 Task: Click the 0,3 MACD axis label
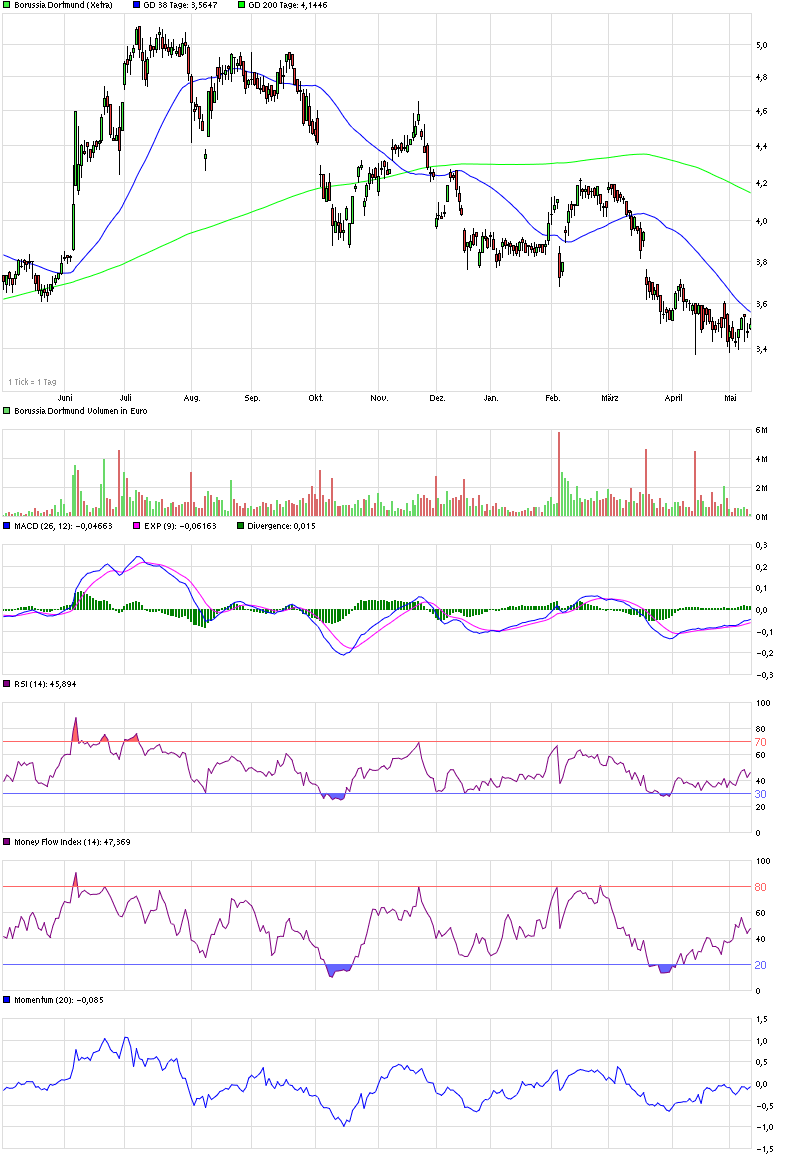coord(762,545)
